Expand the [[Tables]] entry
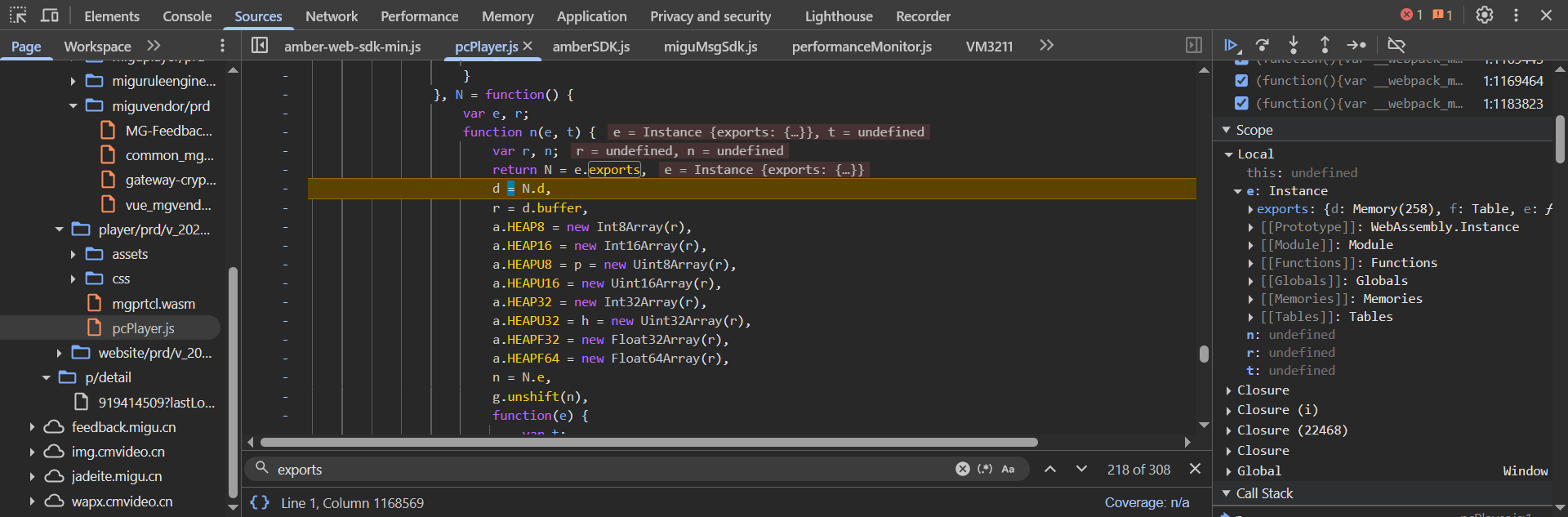This screenshot has height=517, width=1568. click(1250, 317)
